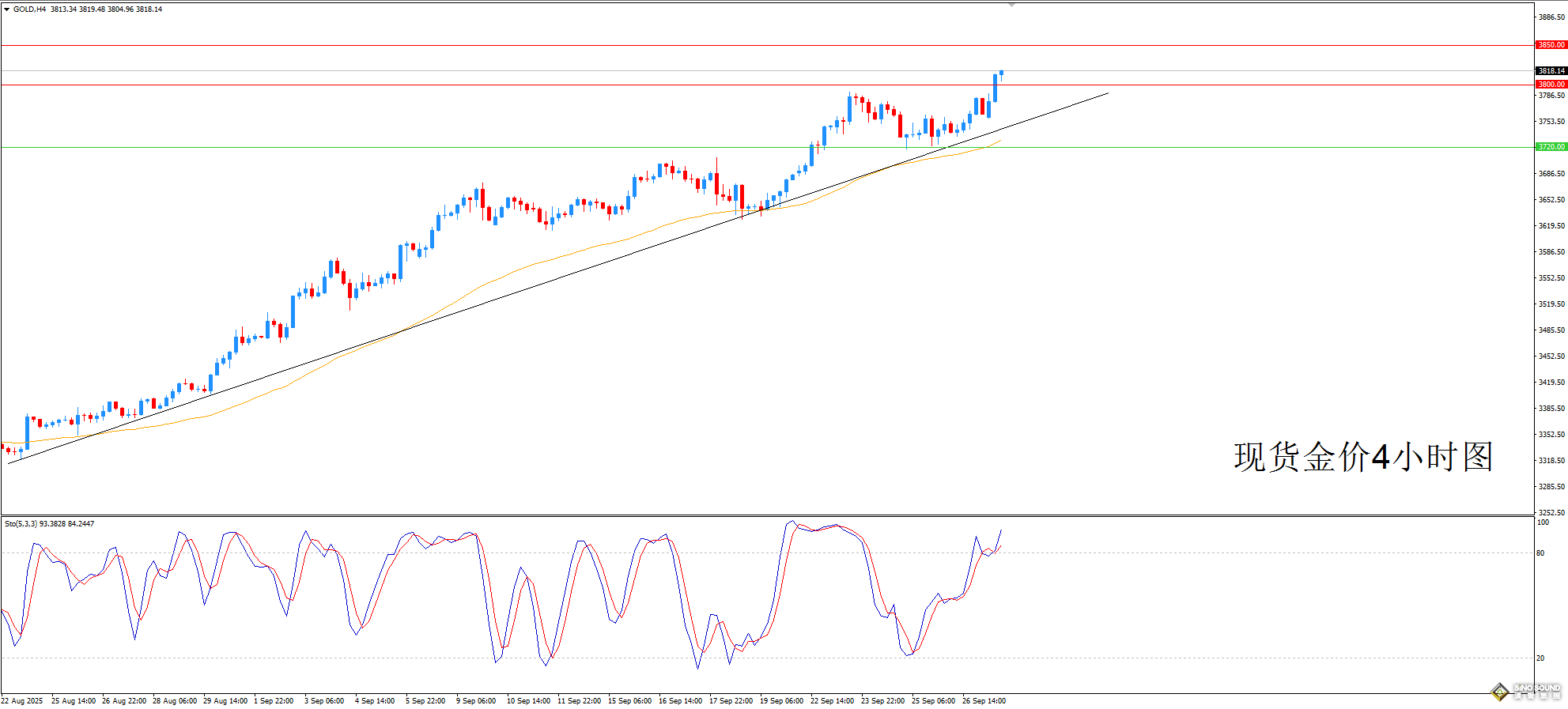Viewport: 1568px width, 709px height.
Task: Click the green 3720.00 price label
Action: [1550, 147]
